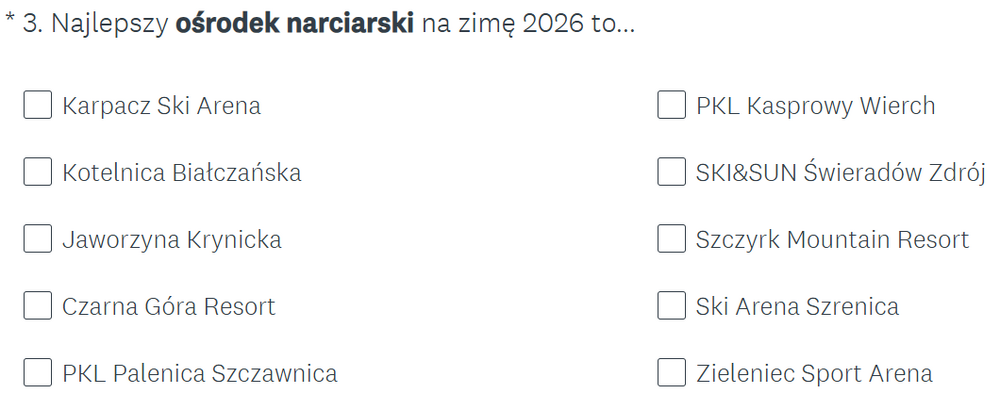Click the 'Jaworzyna Krynicka' label text
The height and width of the screenshot is (410, 1000).
(171, 240)
